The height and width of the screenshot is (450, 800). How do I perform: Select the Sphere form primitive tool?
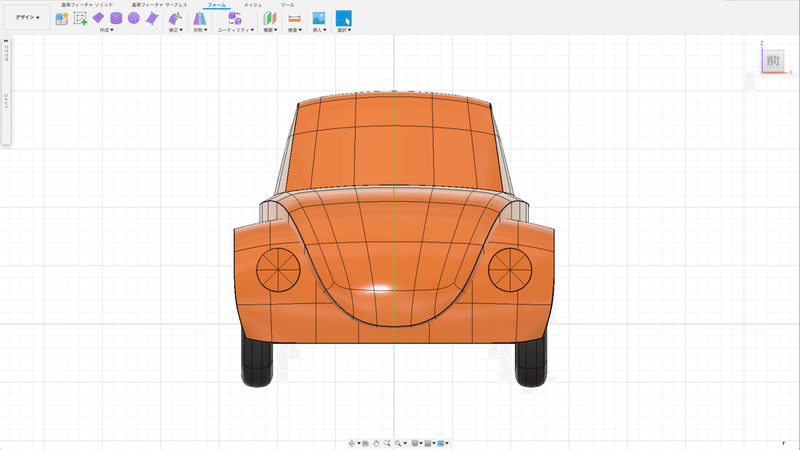click(133, 18)
